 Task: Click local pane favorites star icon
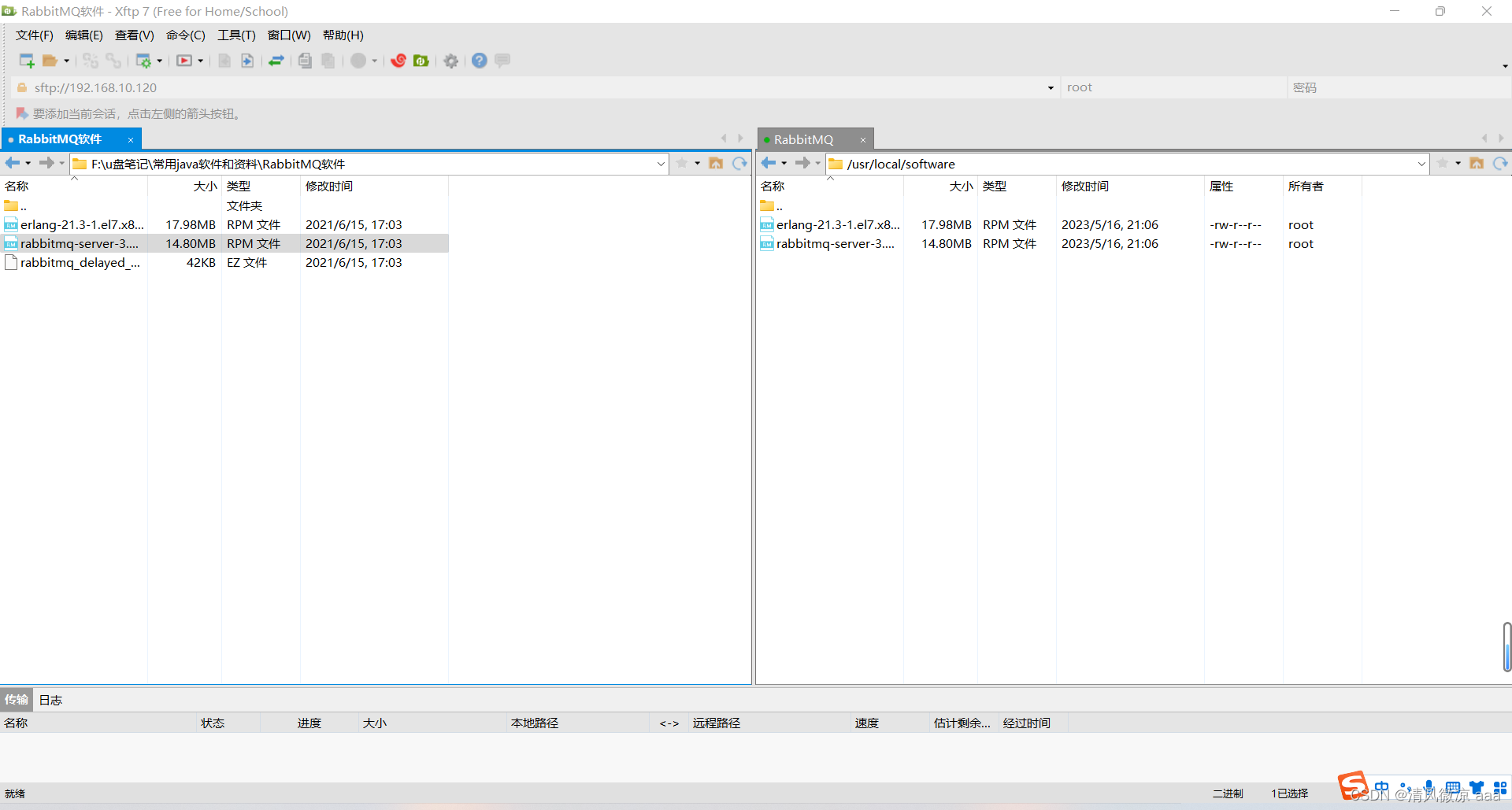682,163
